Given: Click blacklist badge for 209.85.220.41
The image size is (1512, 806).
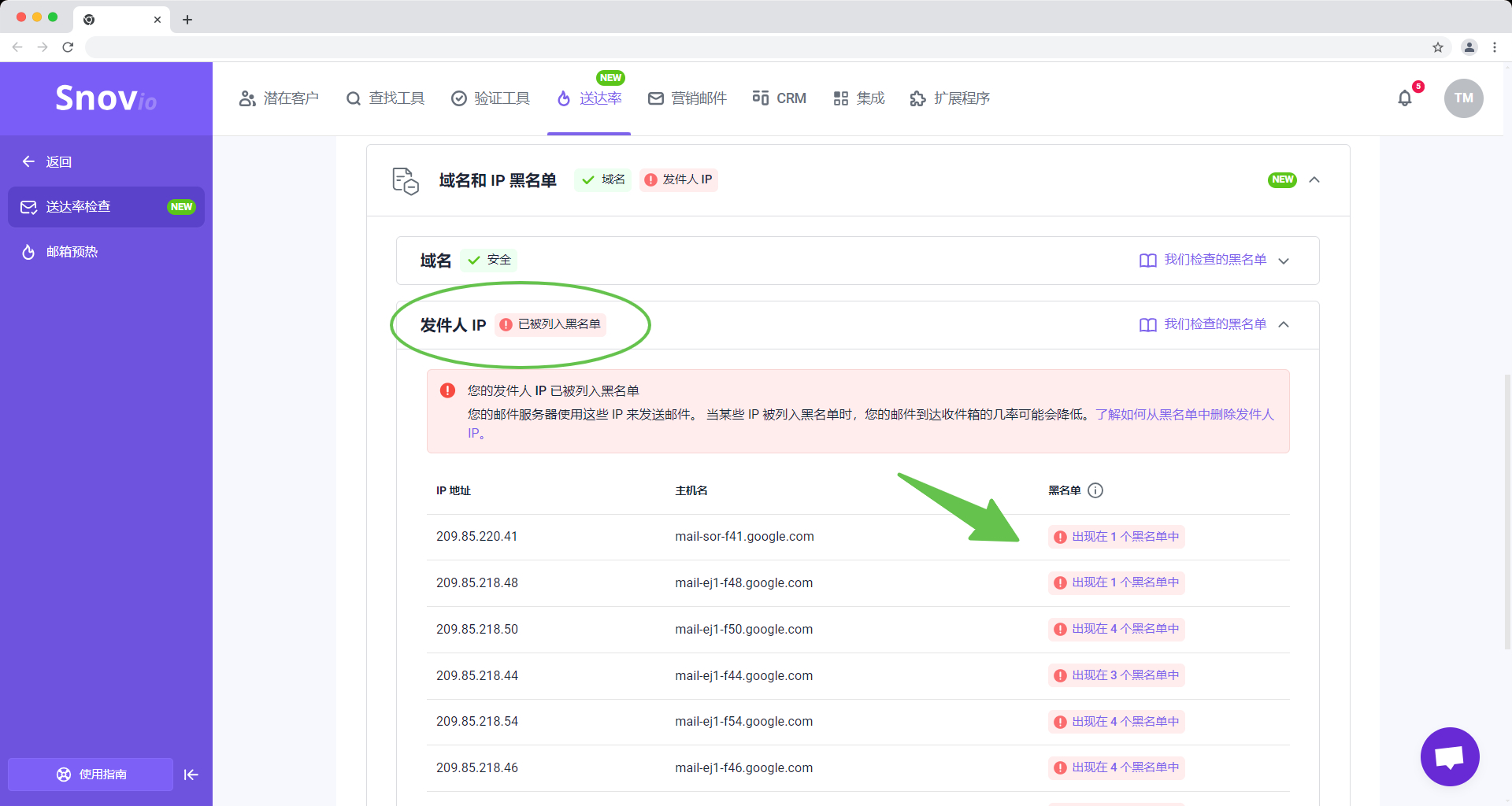Looking at the screenshot, I should (x=1117, y=537).
